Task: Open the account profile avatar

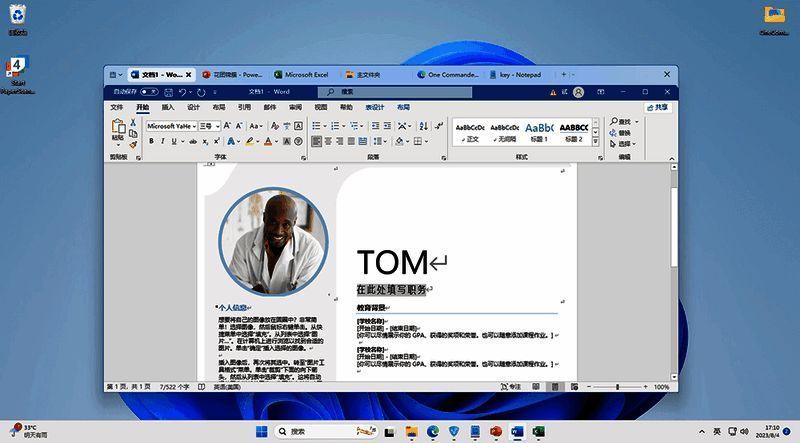Action: pos(578,92)
